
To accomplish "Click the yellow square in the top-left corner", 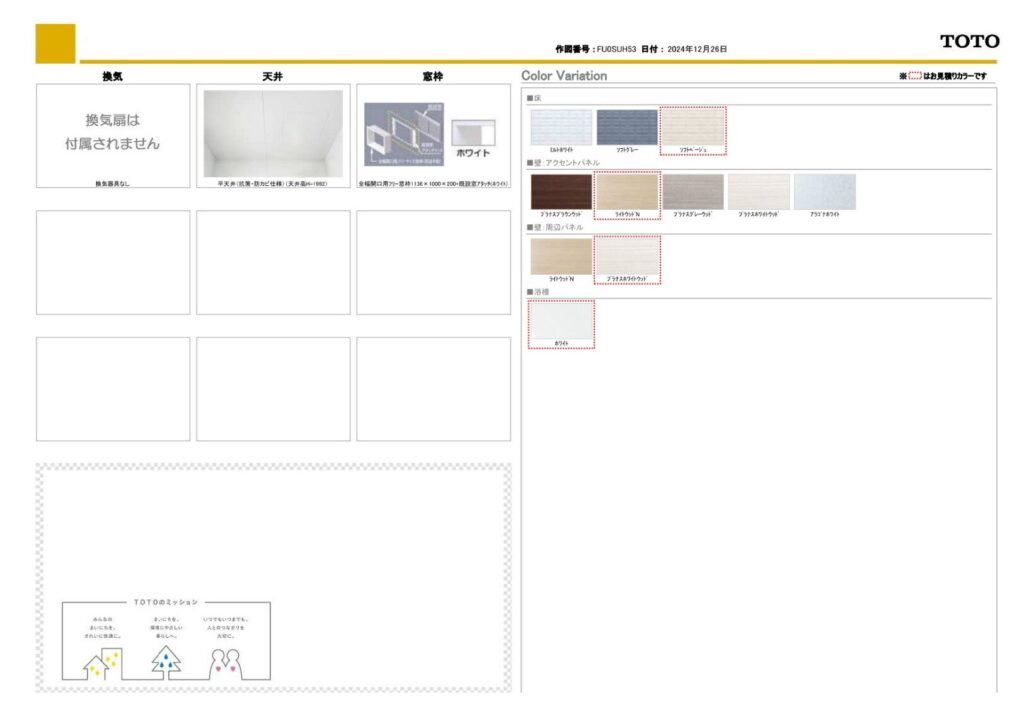I will [55, 43].
